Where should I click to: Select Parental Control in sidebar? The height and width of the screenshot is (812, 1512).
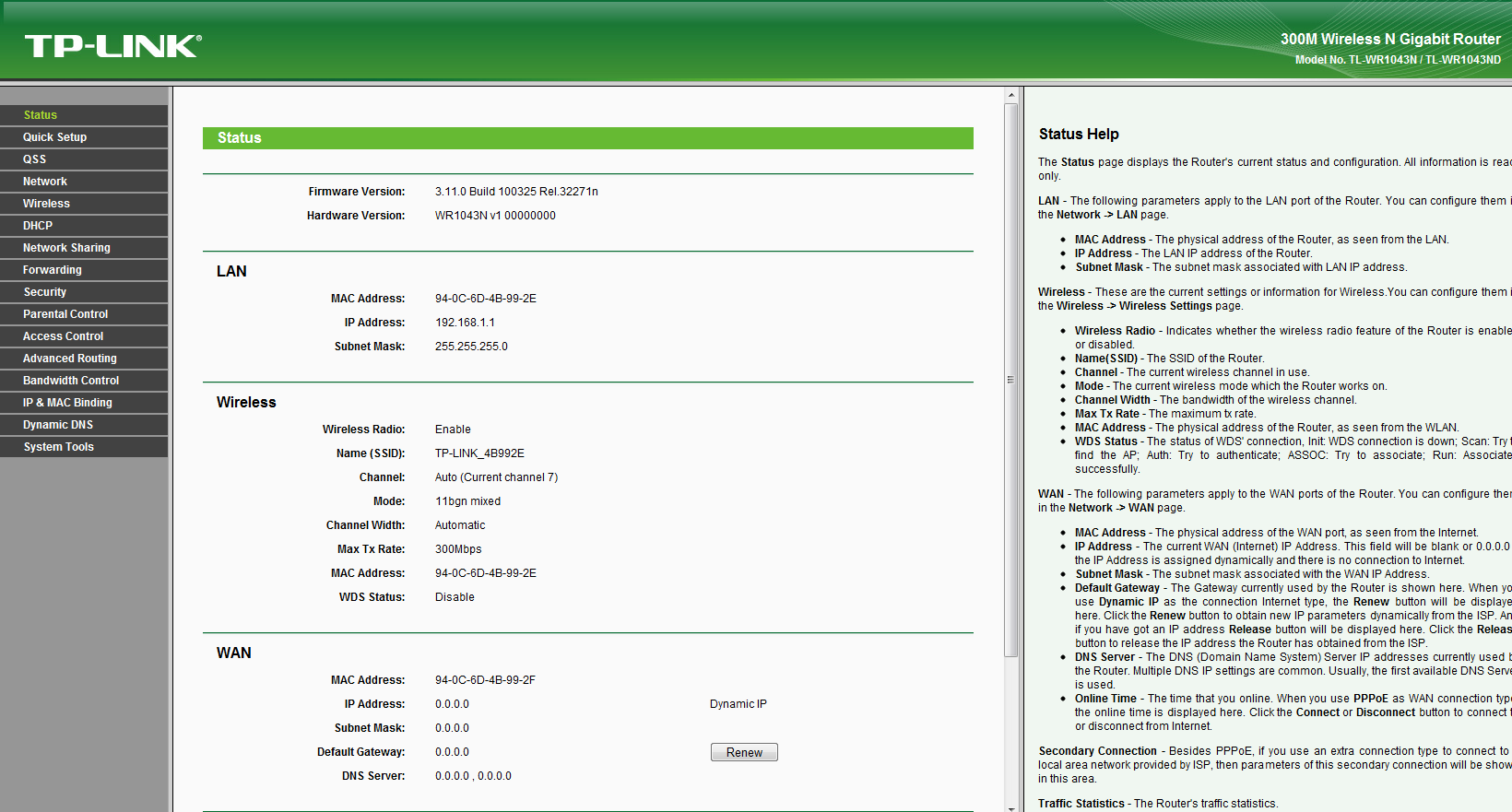84,314
